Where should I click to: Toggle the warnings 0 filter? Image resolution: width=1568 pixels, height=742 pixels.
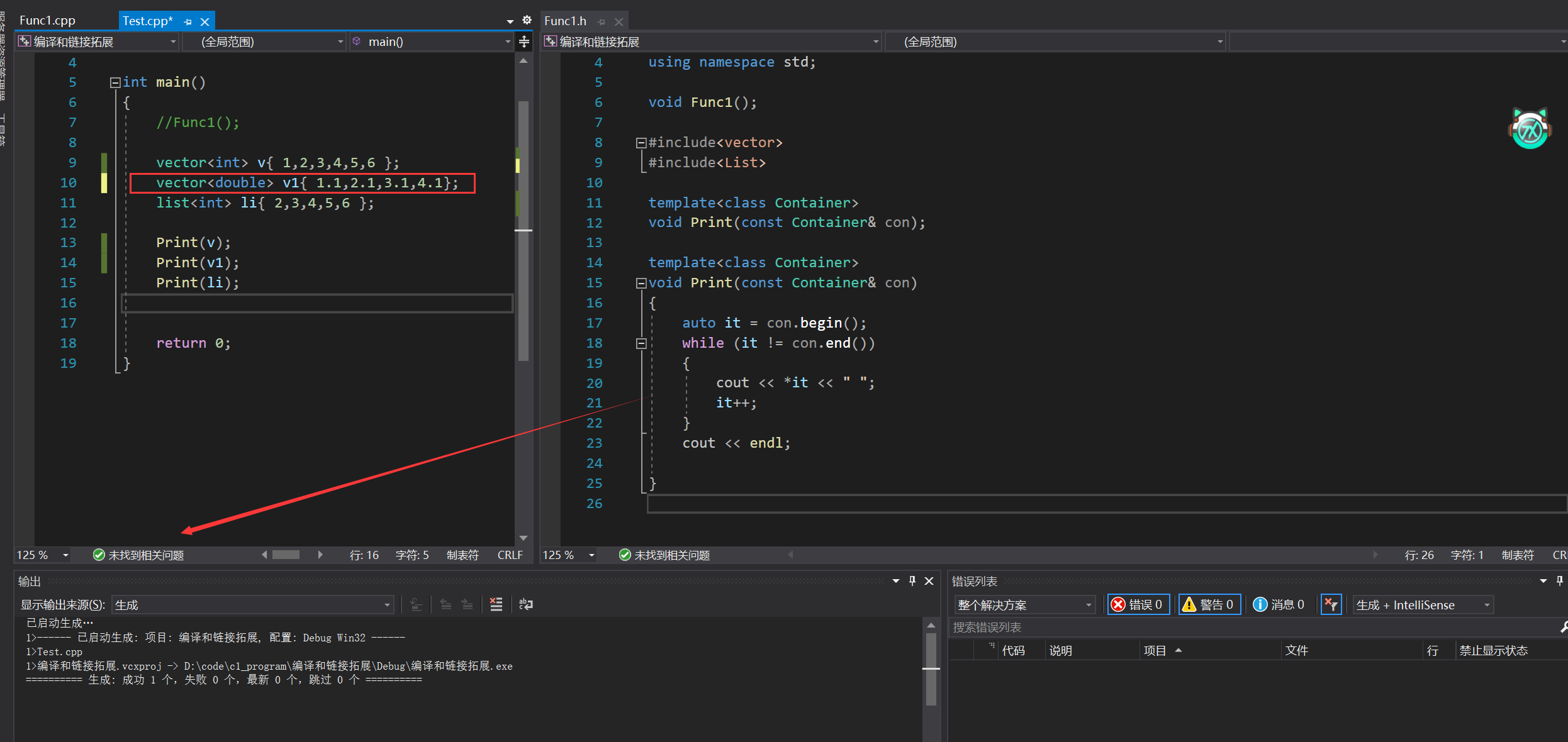(1209, 604)
